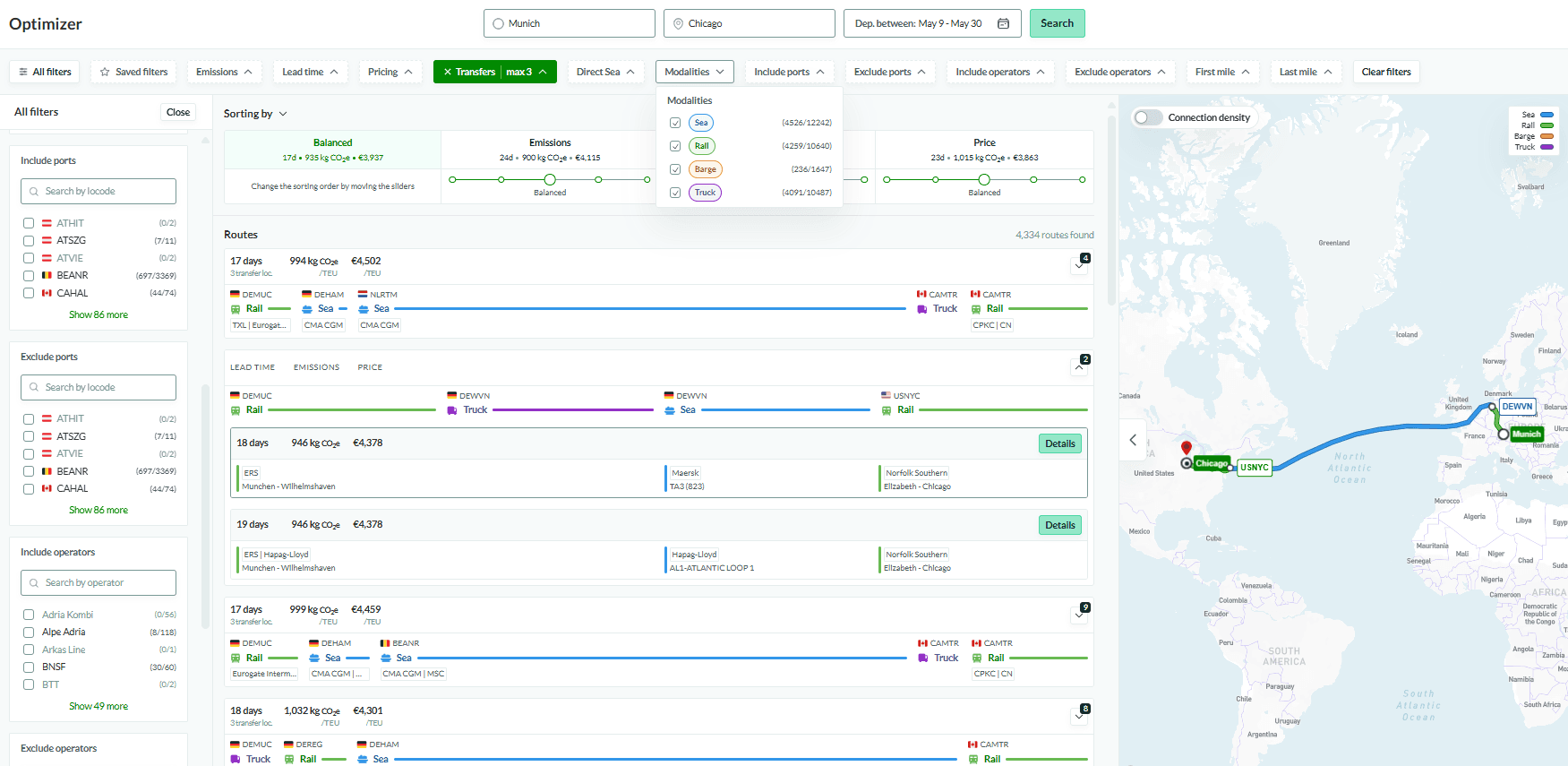Click magnifier icon in Include ports search
The height and width of the screenshot is (766, 1568).
35,191
